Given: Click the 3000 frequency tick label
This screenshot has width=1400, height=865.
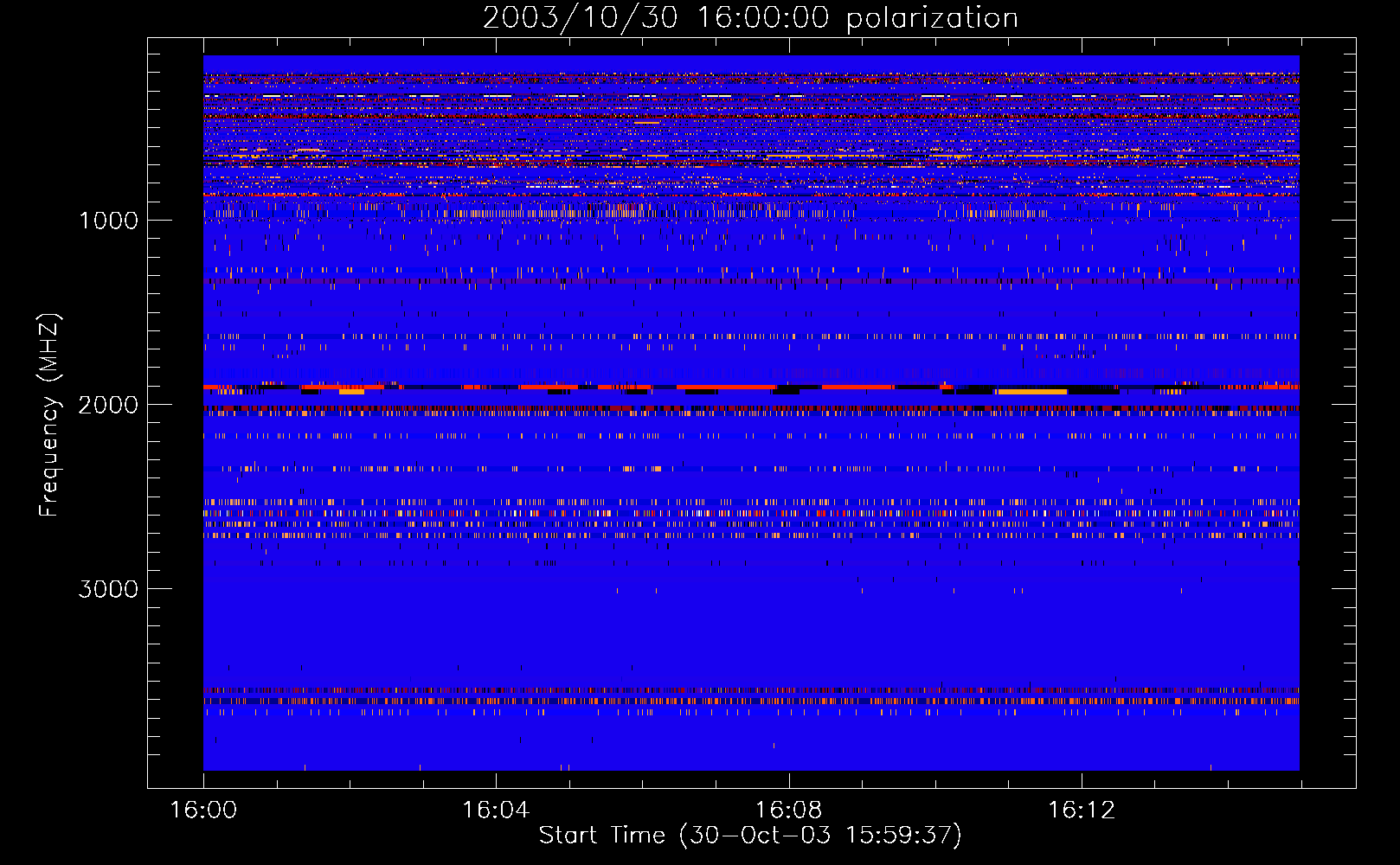Looking at the screenshot, I should [x=108, y=589].
